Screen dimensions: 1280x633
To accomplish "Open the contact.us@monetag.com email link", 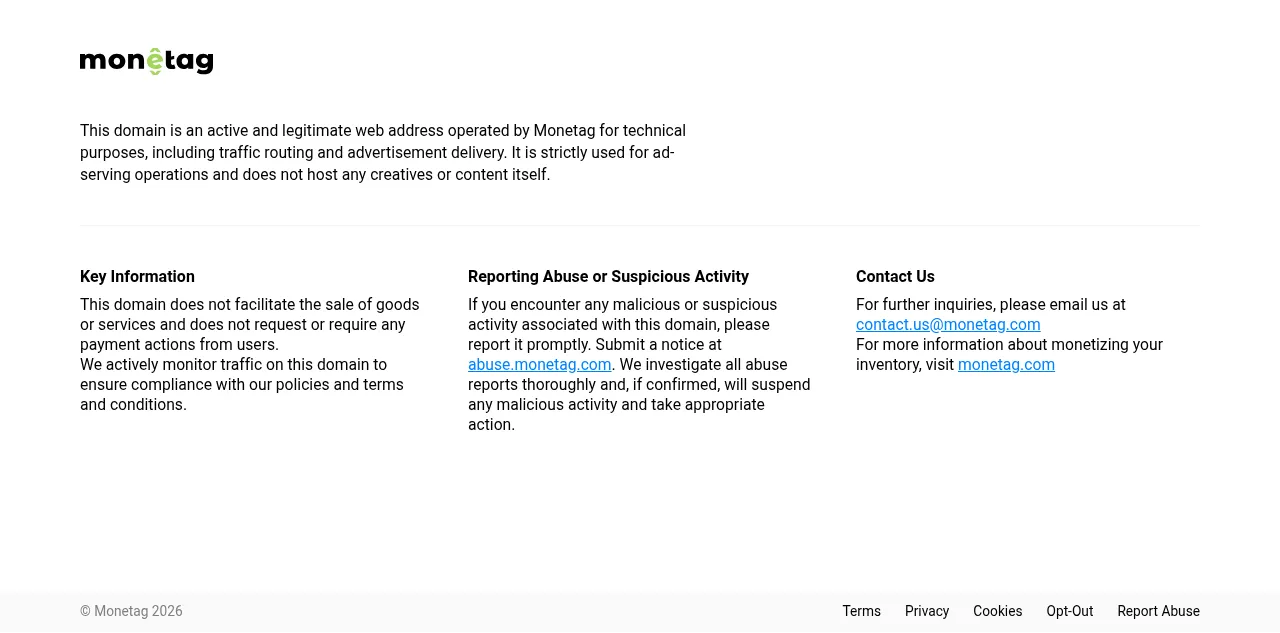I will [948, 325].
